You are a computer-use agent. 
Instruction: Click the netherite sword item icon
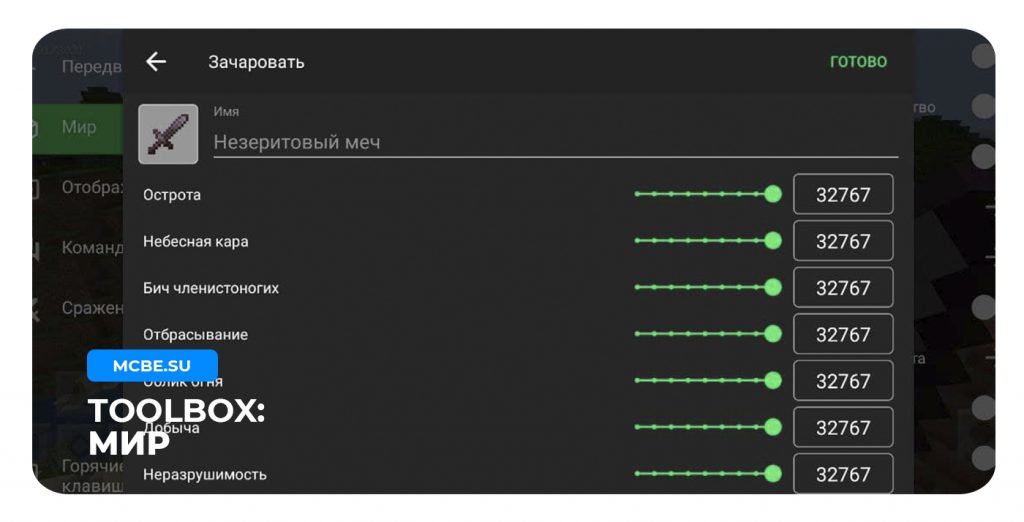click(x=168, y=134)
